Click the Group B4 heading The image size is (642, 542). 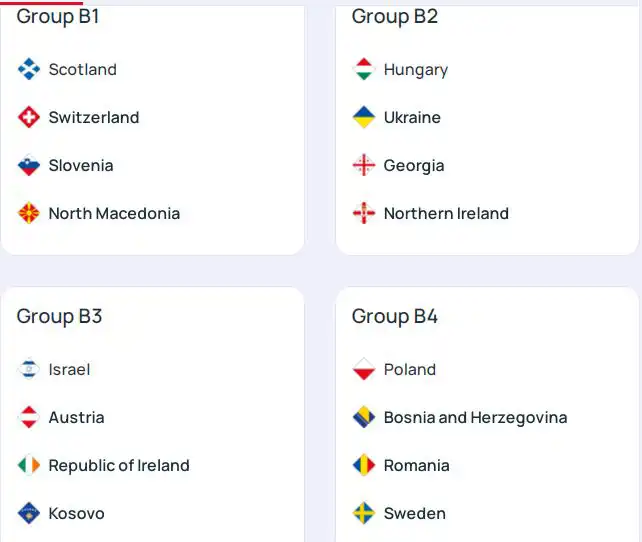coord(395,316)
